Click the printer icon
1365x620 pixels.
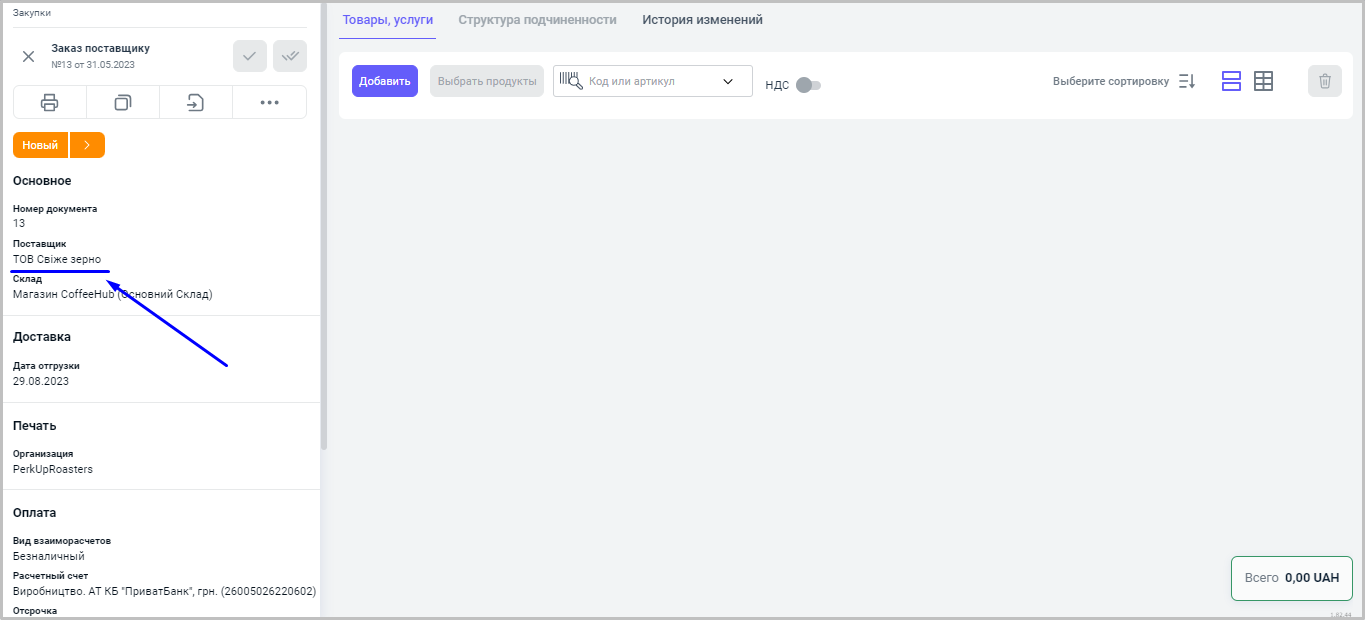[x=49, y=102]
